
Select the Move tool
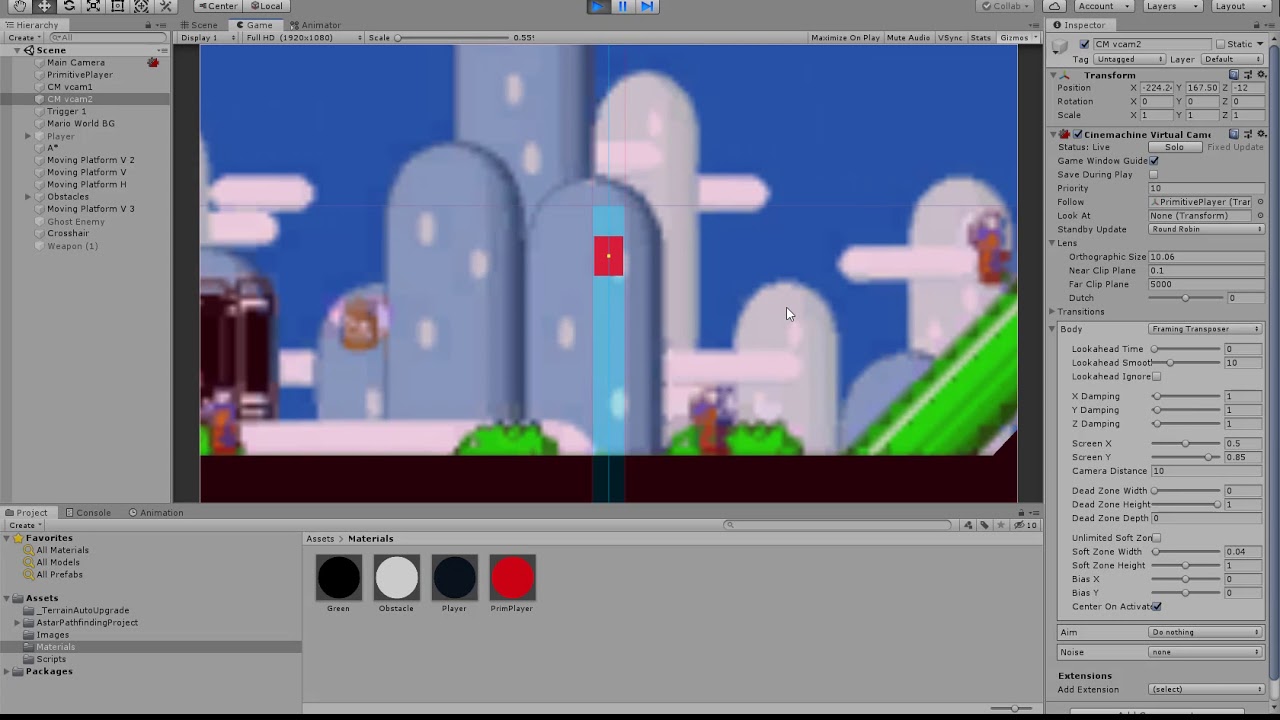(x=45, y=6)
